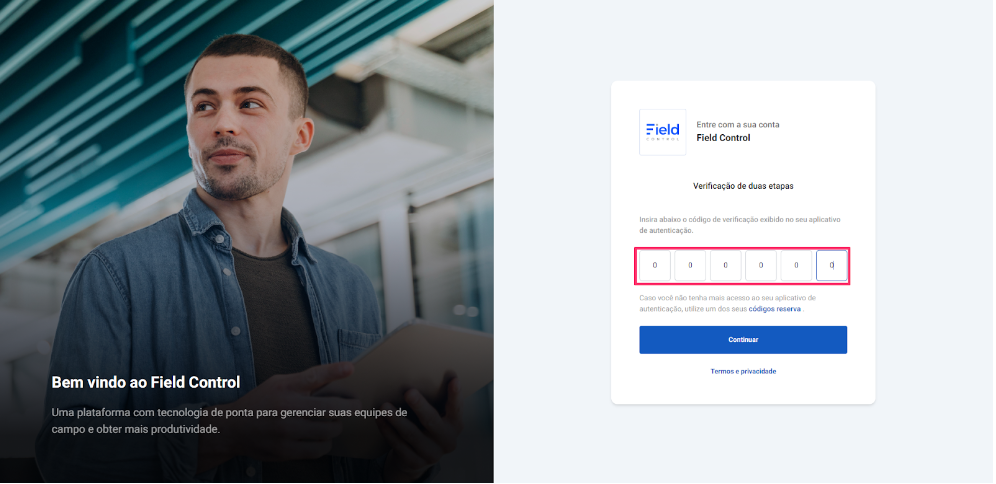
Task: Click the Verificação de duas etapas heading
Action: pyautogui.click(x=743, y=186)
